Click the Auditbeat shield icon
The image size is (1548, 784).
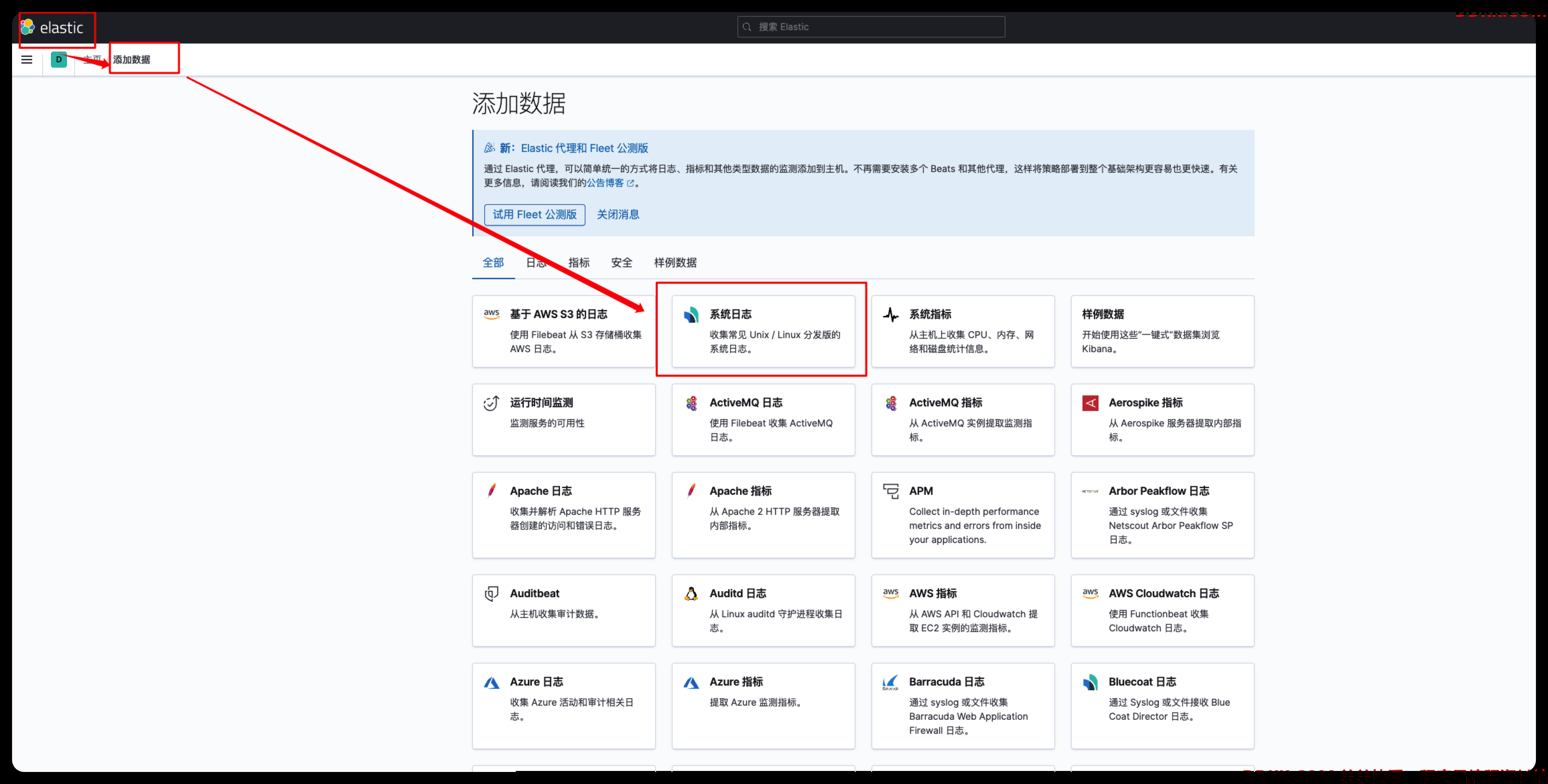point(492,594)
